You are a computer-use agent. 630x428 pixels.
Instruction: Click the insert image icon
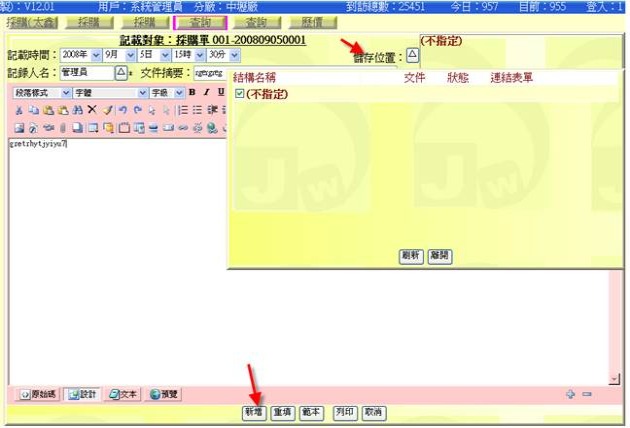(20, 128)
